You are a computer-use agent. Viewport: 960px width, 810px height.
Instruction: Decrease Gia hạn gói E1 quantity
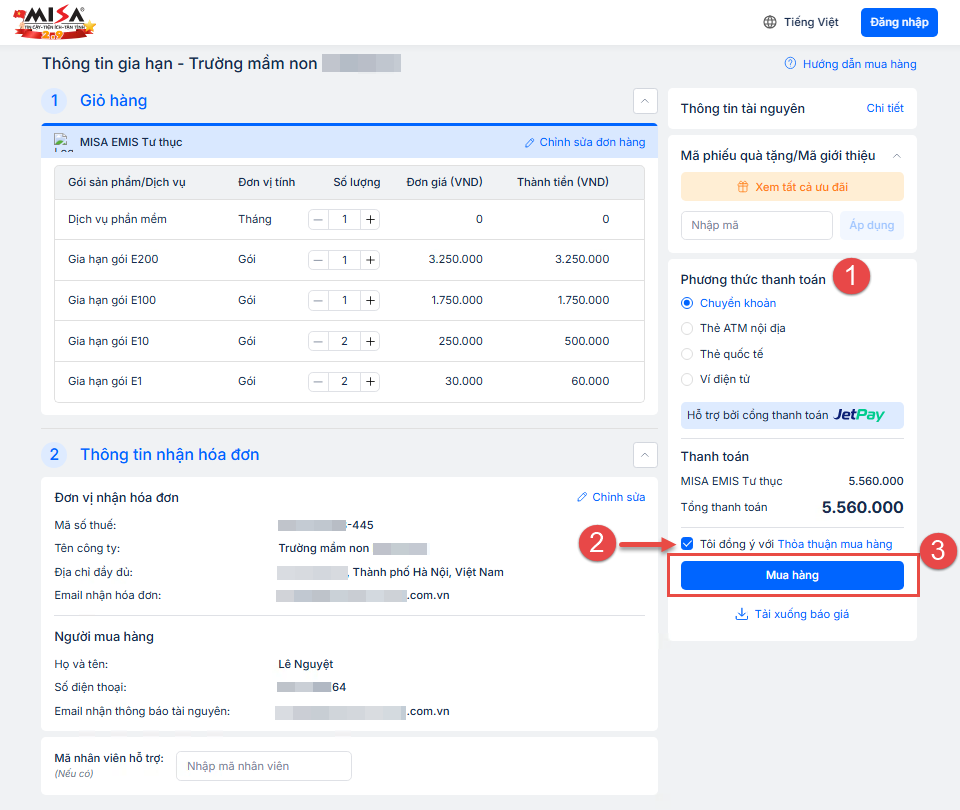[x=318, y=381]
